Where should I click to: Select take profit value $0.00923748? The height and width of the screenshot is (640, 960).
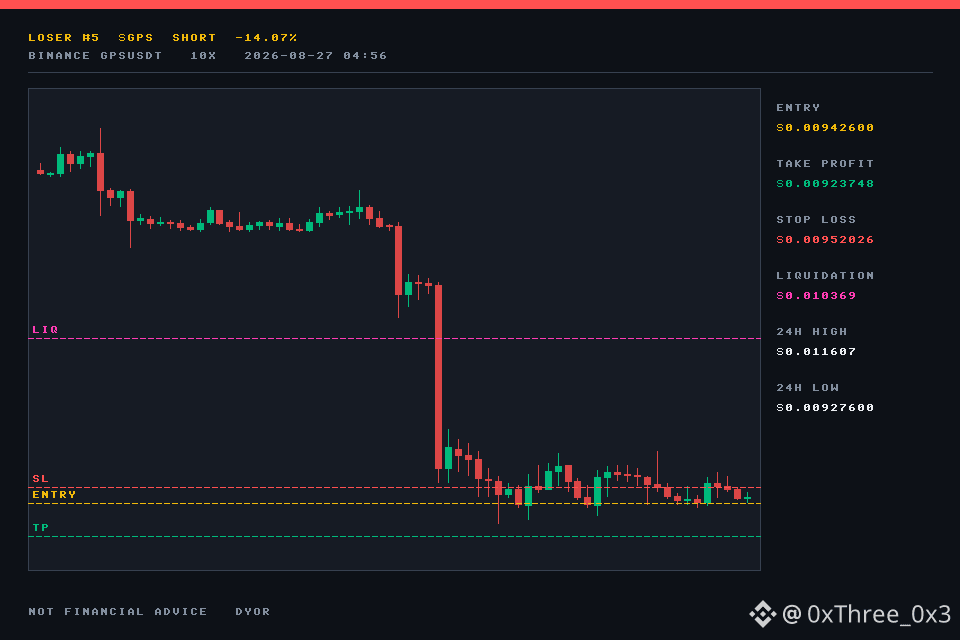tap(825, 184)
